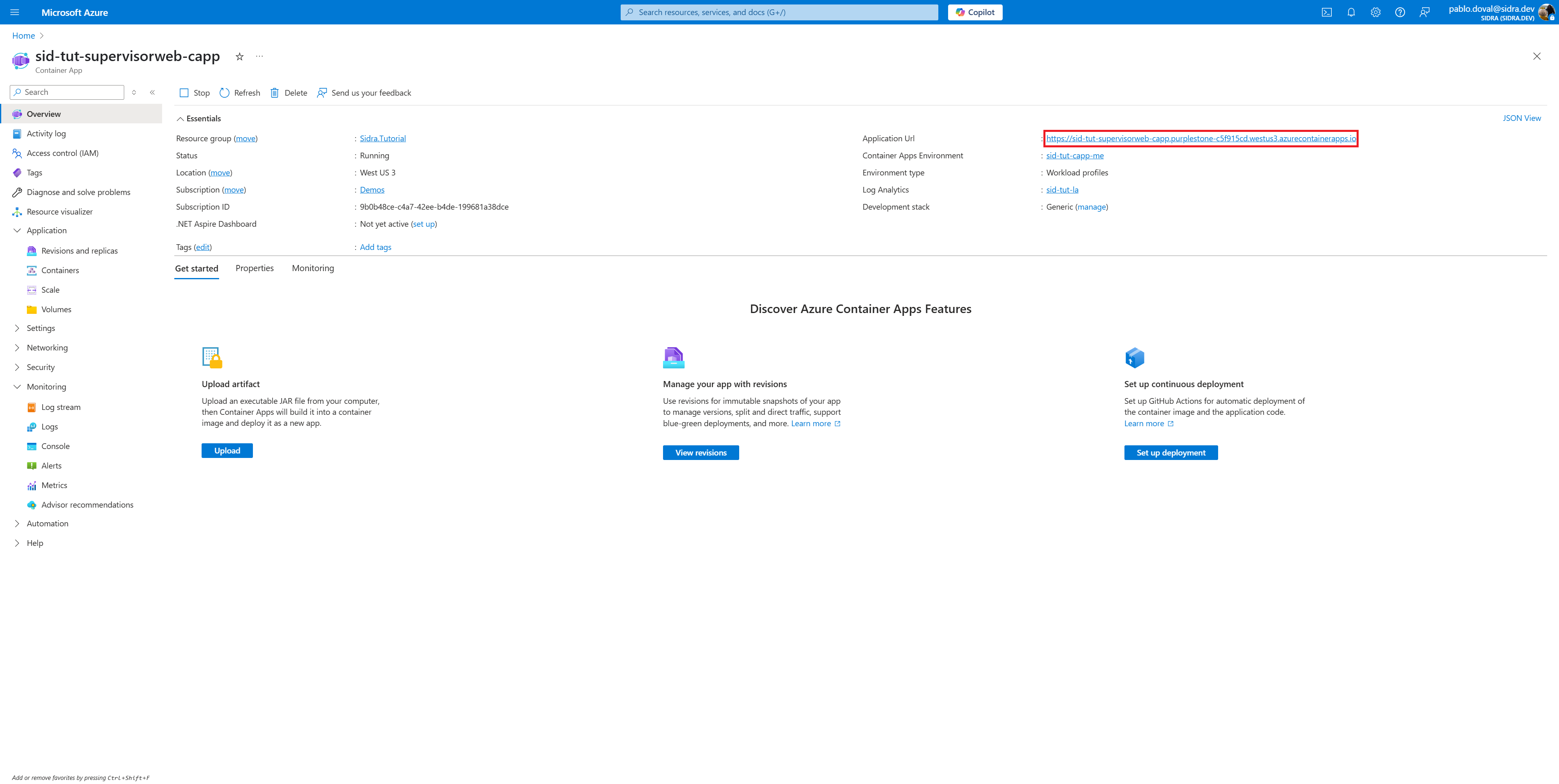Delete the container app
The width and height of the screenshot is (1559, 784).
(x=289, y=92)
